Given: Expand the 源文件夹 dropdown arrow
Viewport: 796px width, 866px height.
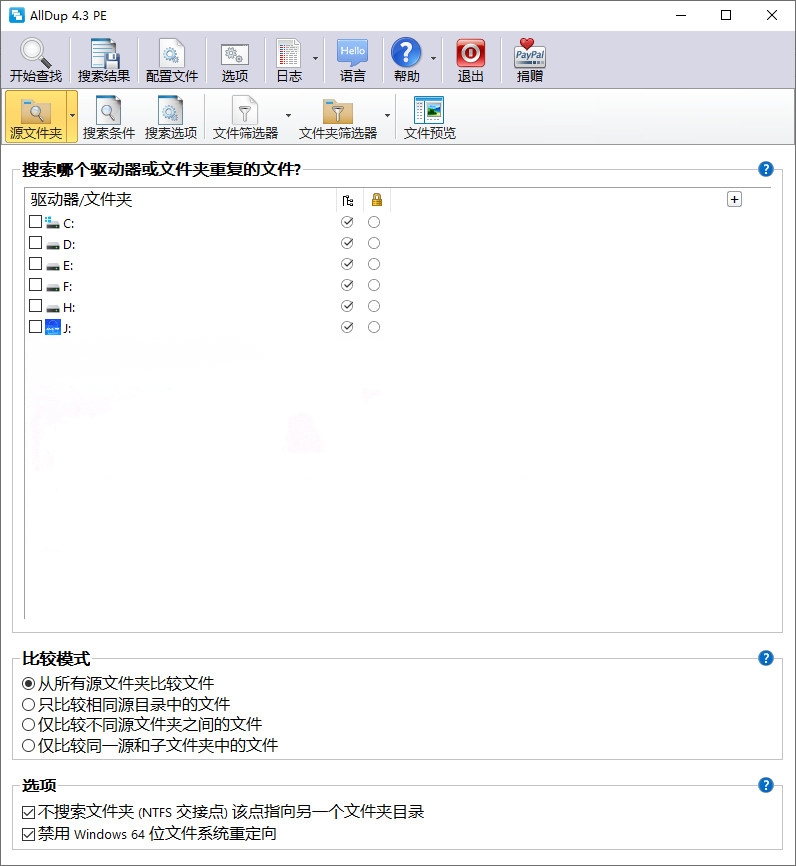Looking at the screenshot, I should [72, 116].
